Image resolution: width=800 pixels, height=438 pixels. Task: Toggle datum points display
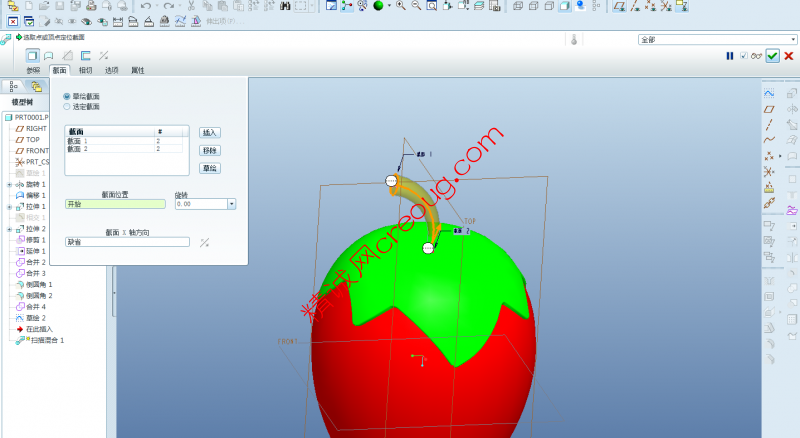click(651, 6)
